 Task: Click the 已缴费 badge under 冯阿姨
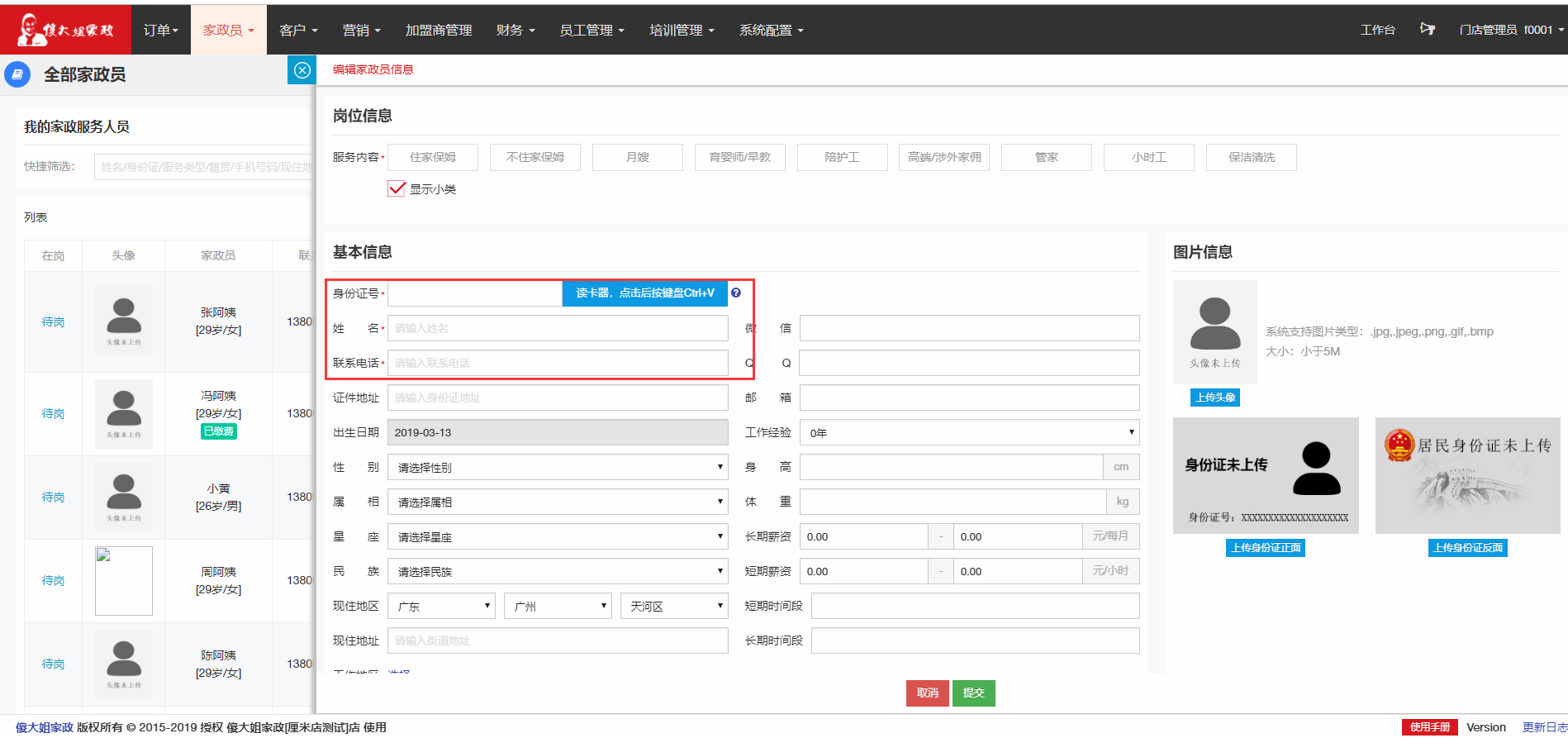point(218,431)
